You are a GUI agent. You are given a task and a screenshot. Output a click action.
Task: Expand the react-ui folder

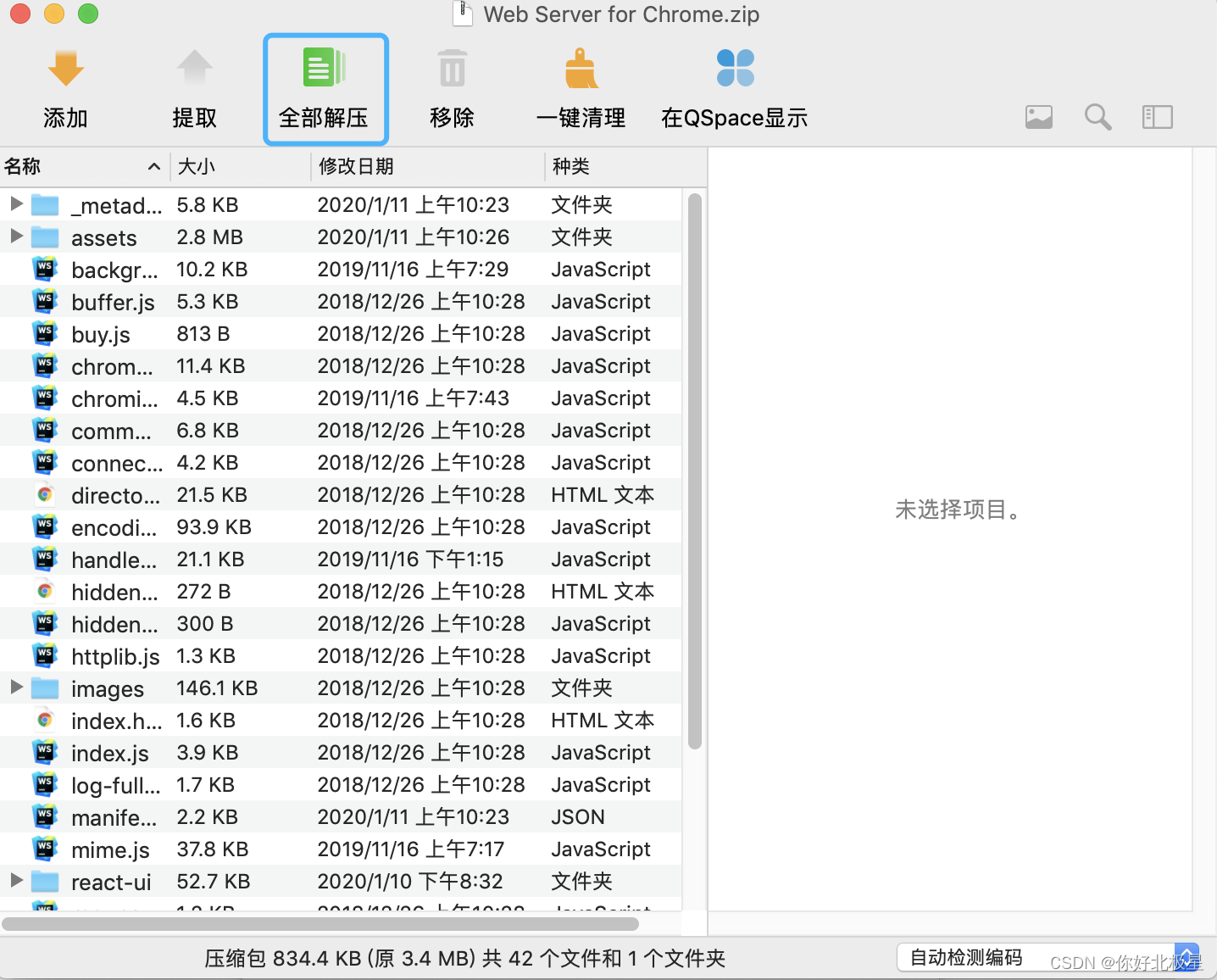(16, 881)
